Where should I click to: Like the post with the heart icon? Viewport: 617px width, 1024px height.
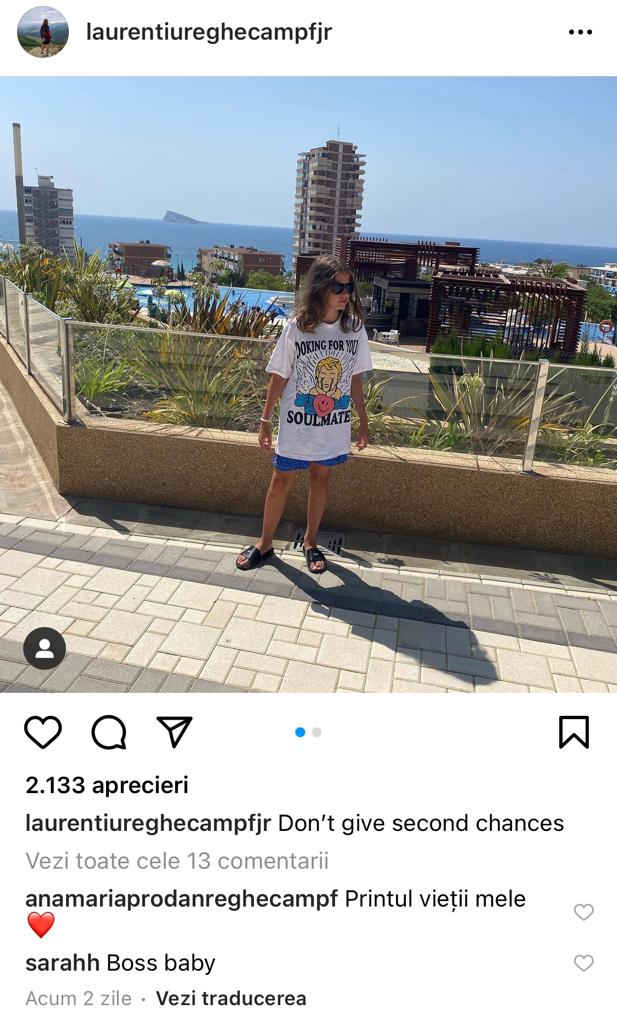pyautogui.click(x=43, y=732)
